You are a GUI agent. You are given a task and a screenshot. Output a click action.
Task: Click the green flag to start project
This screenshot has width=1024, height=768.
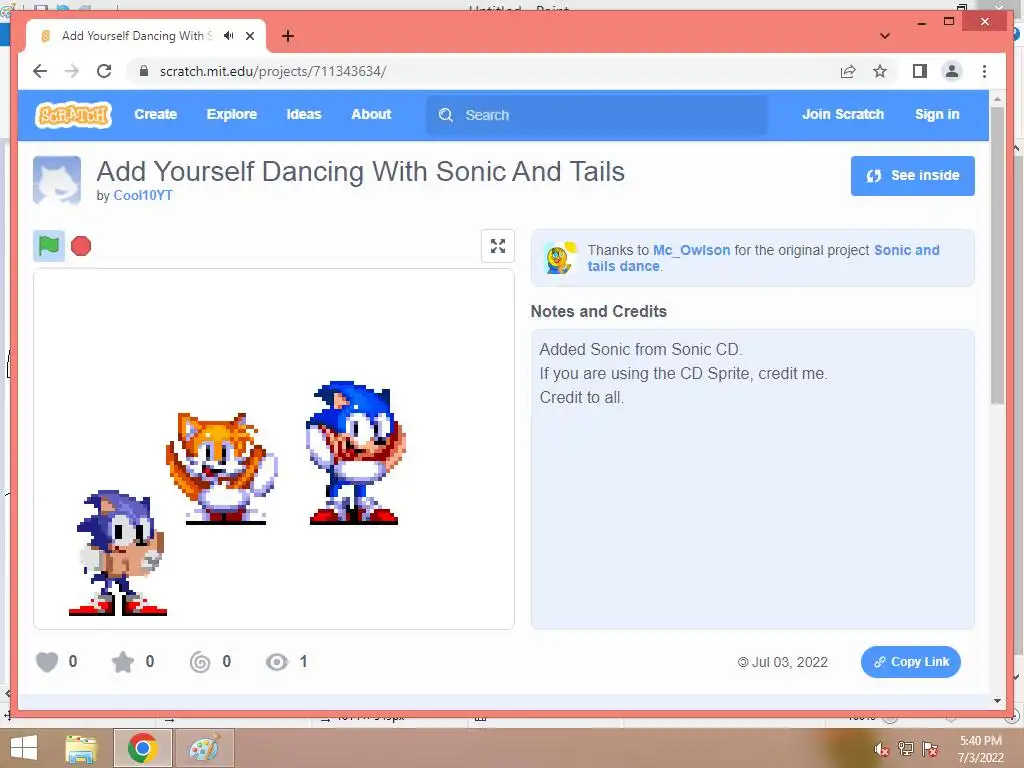(x=49, y=246)
